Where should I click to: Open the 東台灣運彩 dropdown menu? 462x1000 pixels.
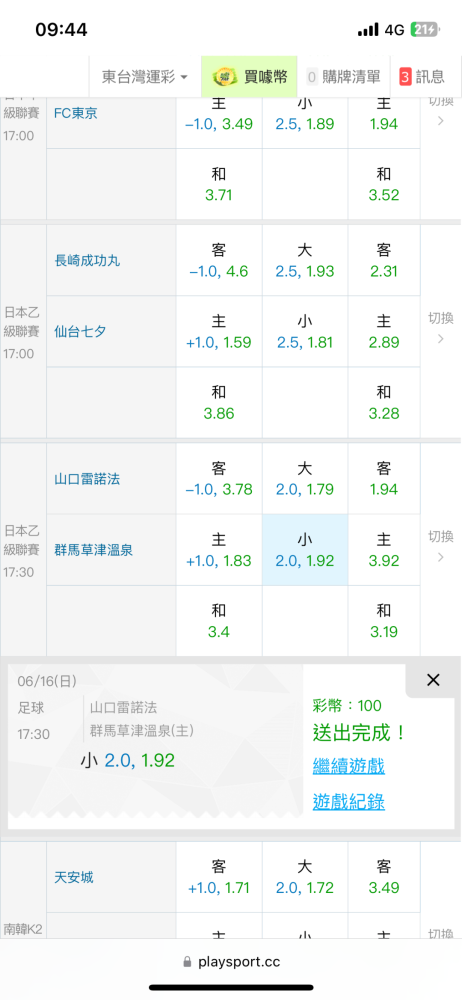coord(145,77)
